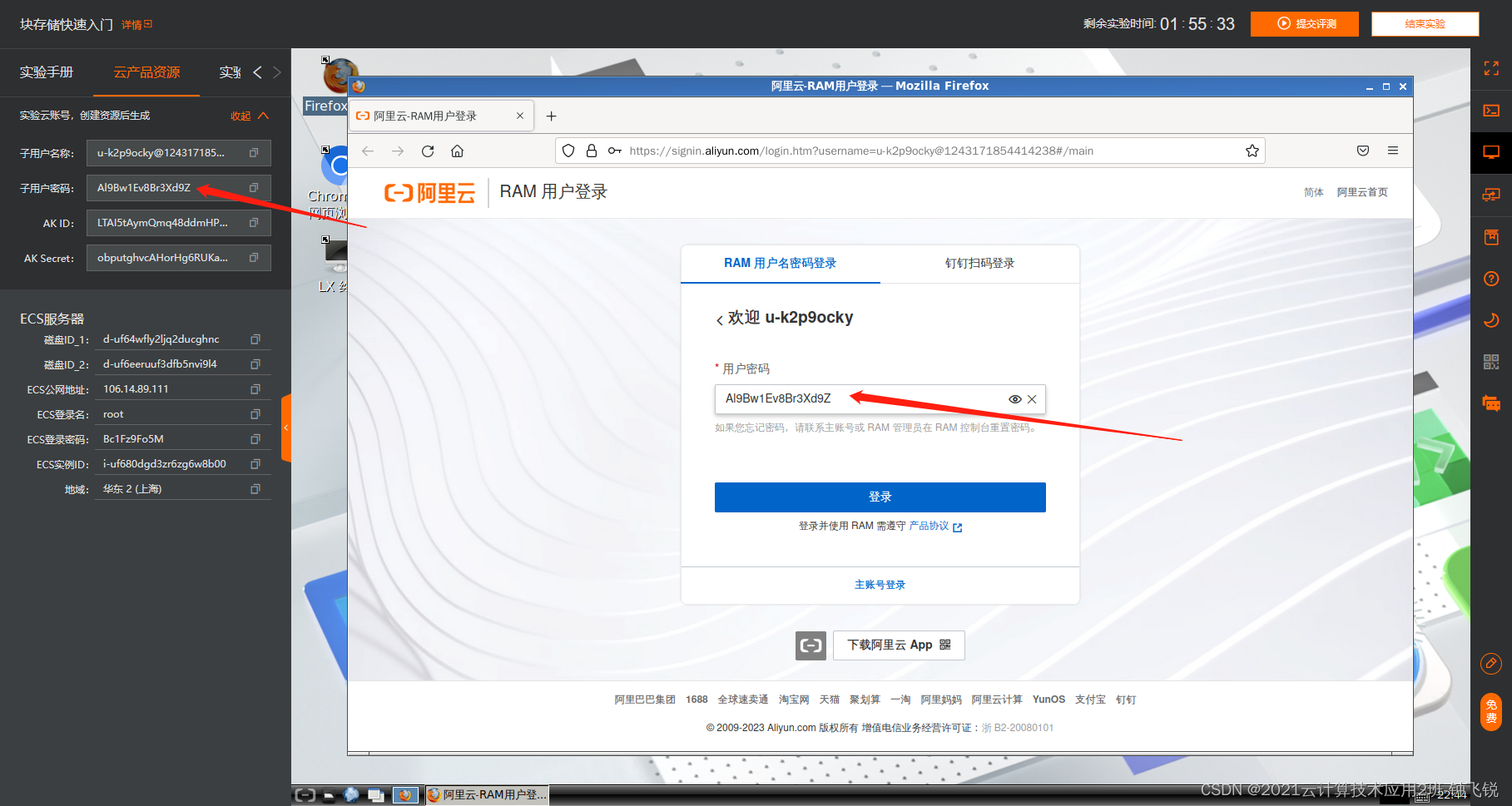This screenshot has height=806, width=1512.
Task: Copy ECS登录密码 value
Action: 255,439
